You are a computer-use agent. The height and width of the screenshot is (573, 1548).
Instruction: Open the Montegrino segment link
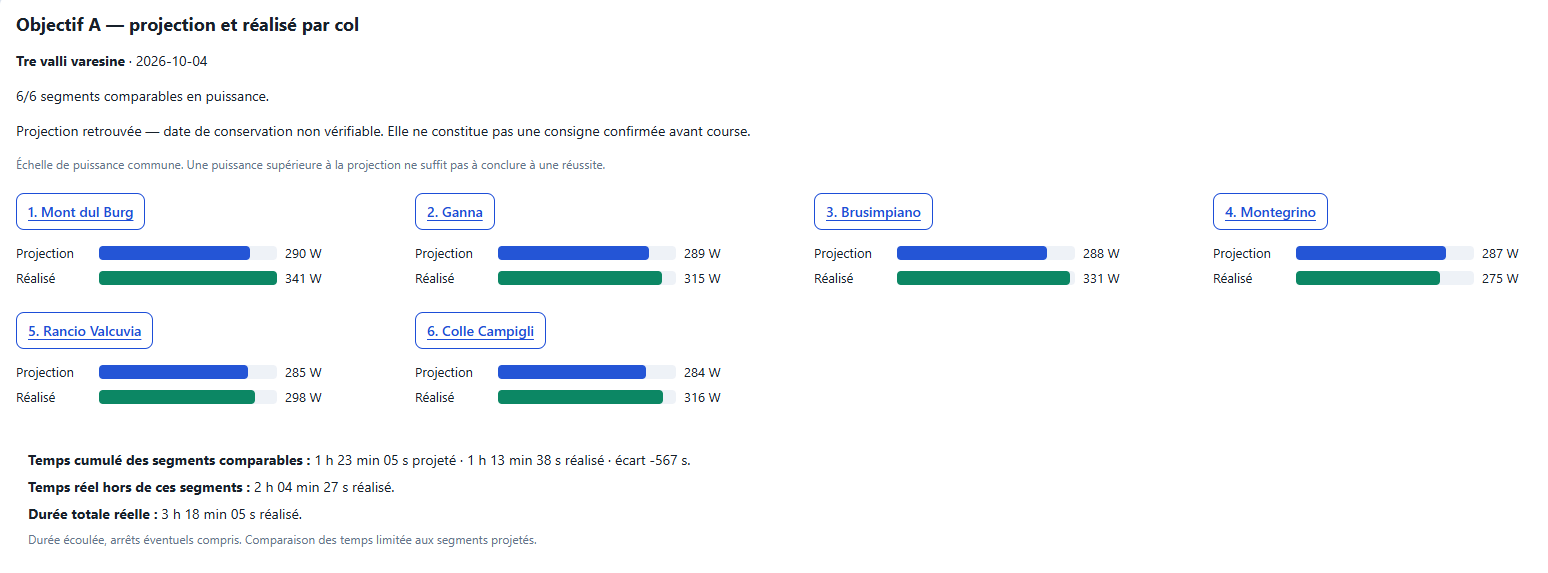pos(1270,212)
